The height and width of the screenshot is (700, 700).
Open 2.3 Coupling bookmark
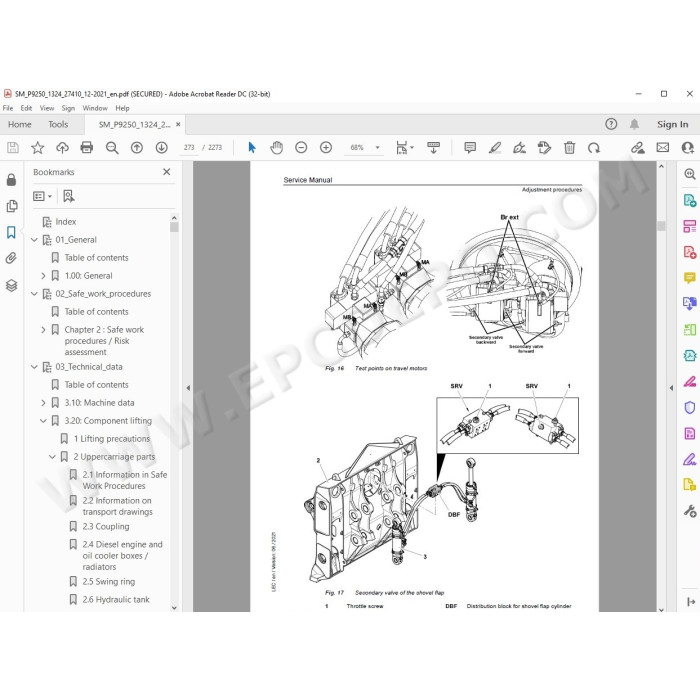click(106, 527)
